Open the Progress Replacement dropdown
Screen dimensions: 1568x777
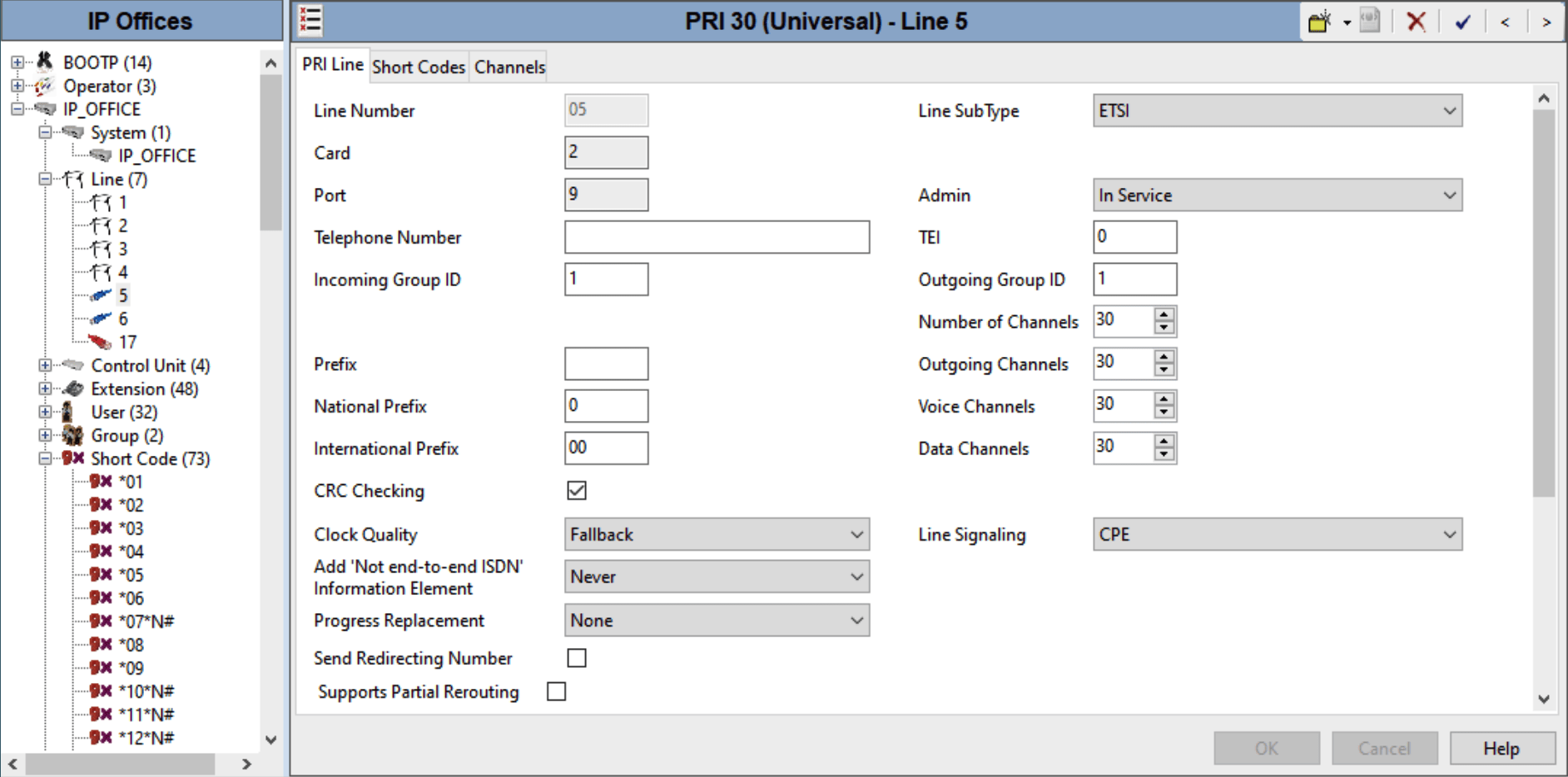click(x=717, y=621)
